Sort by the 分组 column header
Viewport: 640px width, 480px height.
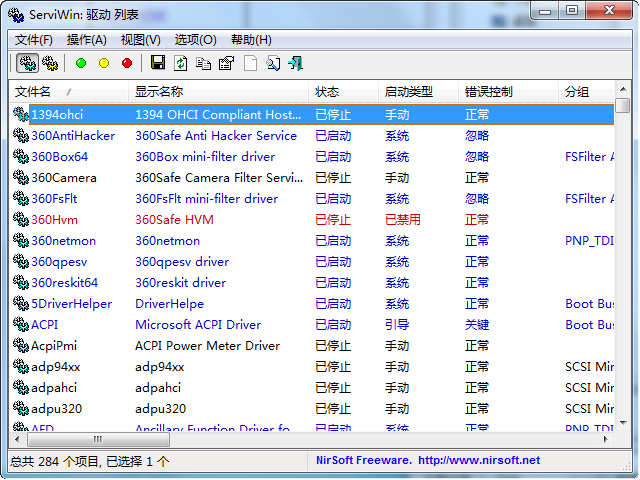coord(587,92)
